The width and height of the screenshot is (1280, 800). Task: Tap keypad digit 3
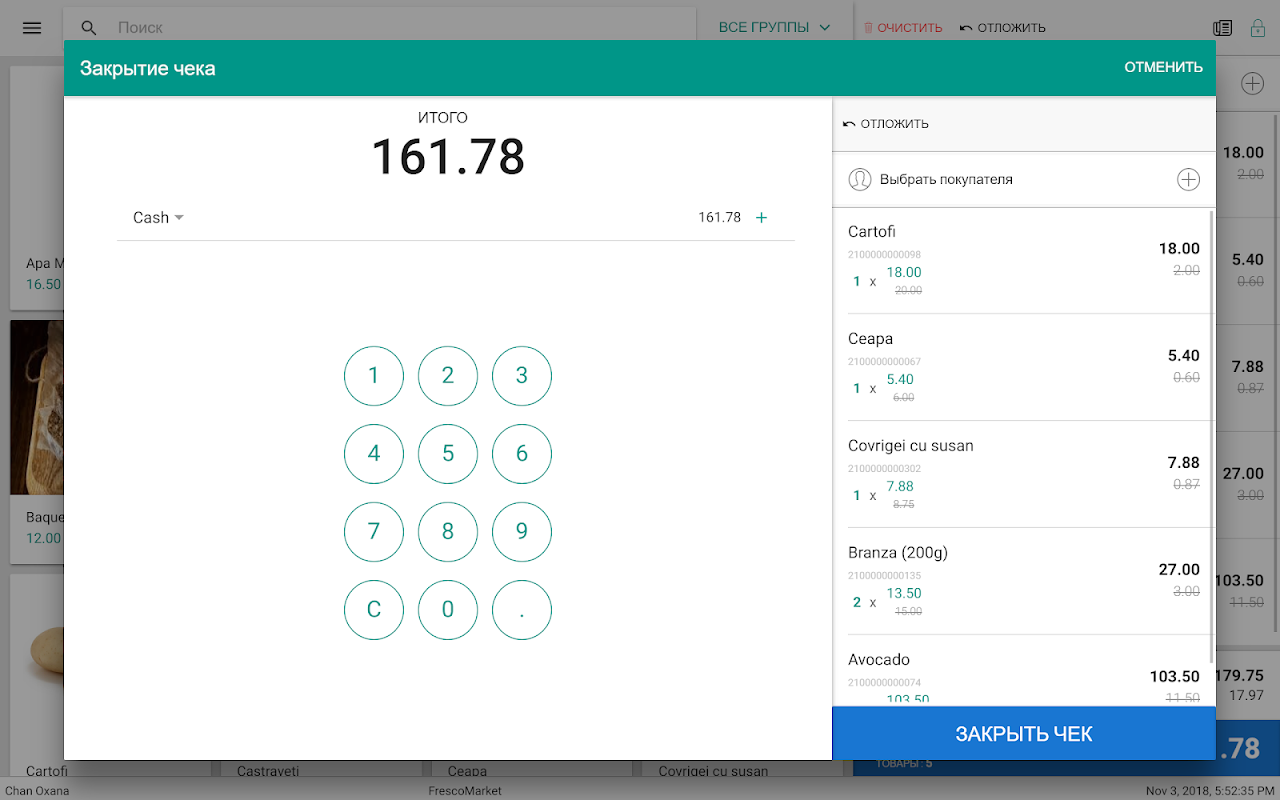(522, 376)
